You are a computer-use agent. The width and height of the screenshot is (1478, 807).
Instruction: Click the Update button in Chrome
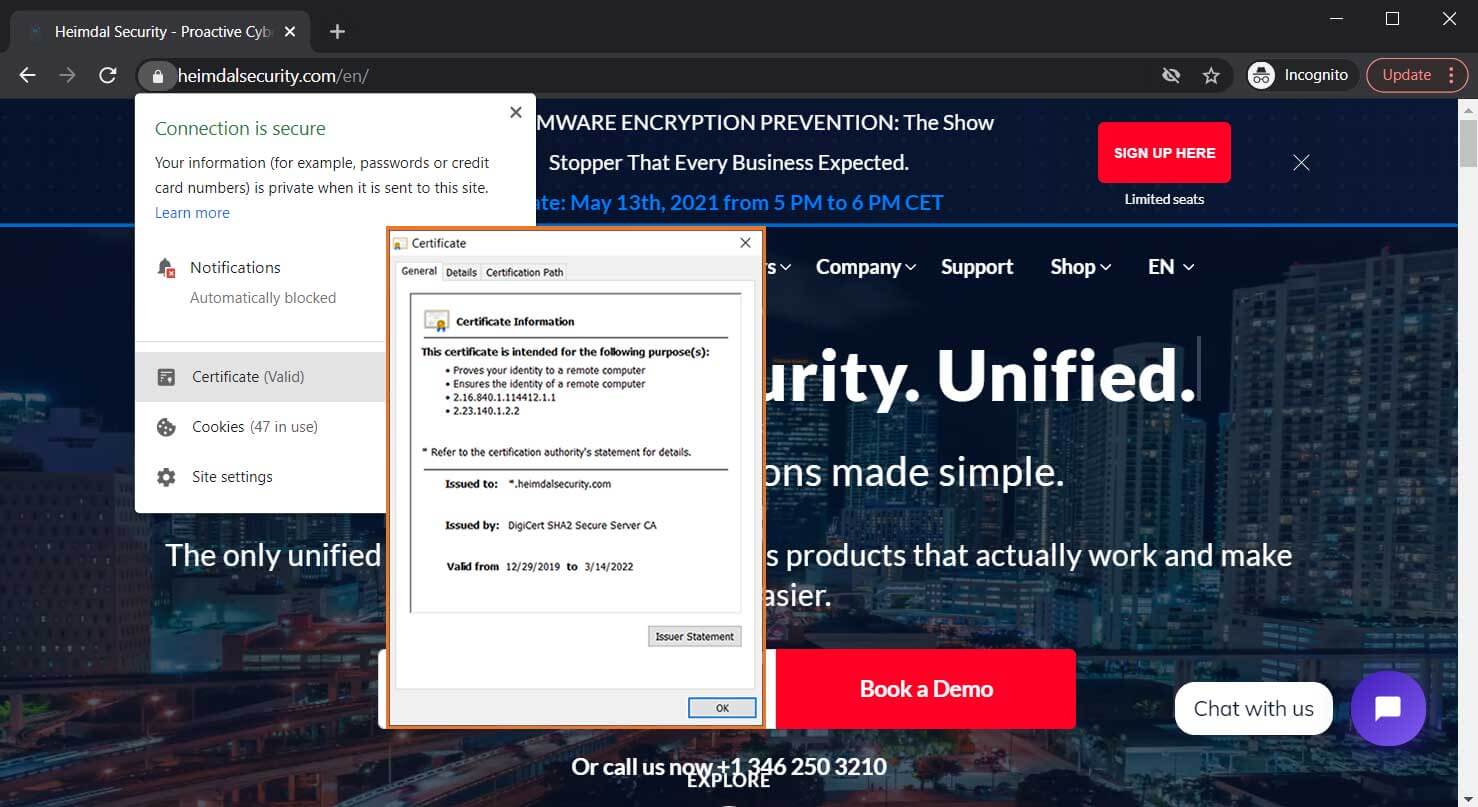pyautogui.click(x=1406, y=75)
